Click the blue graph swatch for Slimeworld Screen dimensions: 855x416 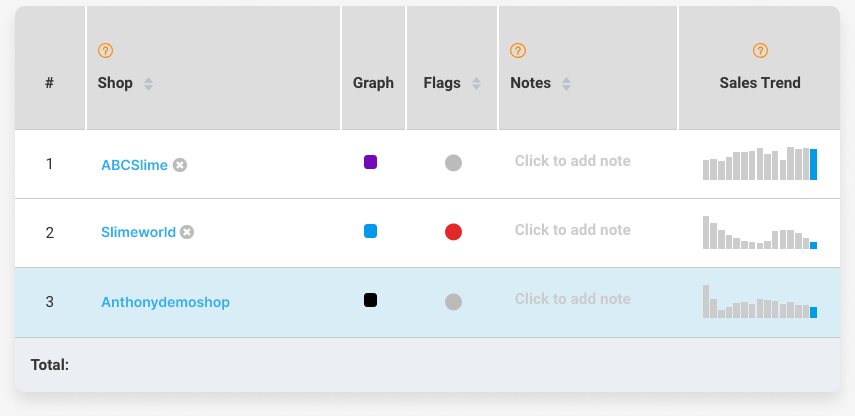[370, 231]
